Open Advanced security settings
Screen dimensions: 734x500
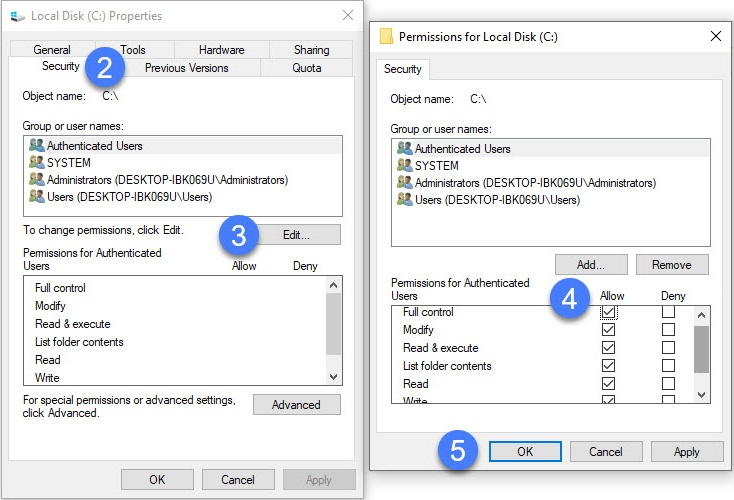(296, 404)
